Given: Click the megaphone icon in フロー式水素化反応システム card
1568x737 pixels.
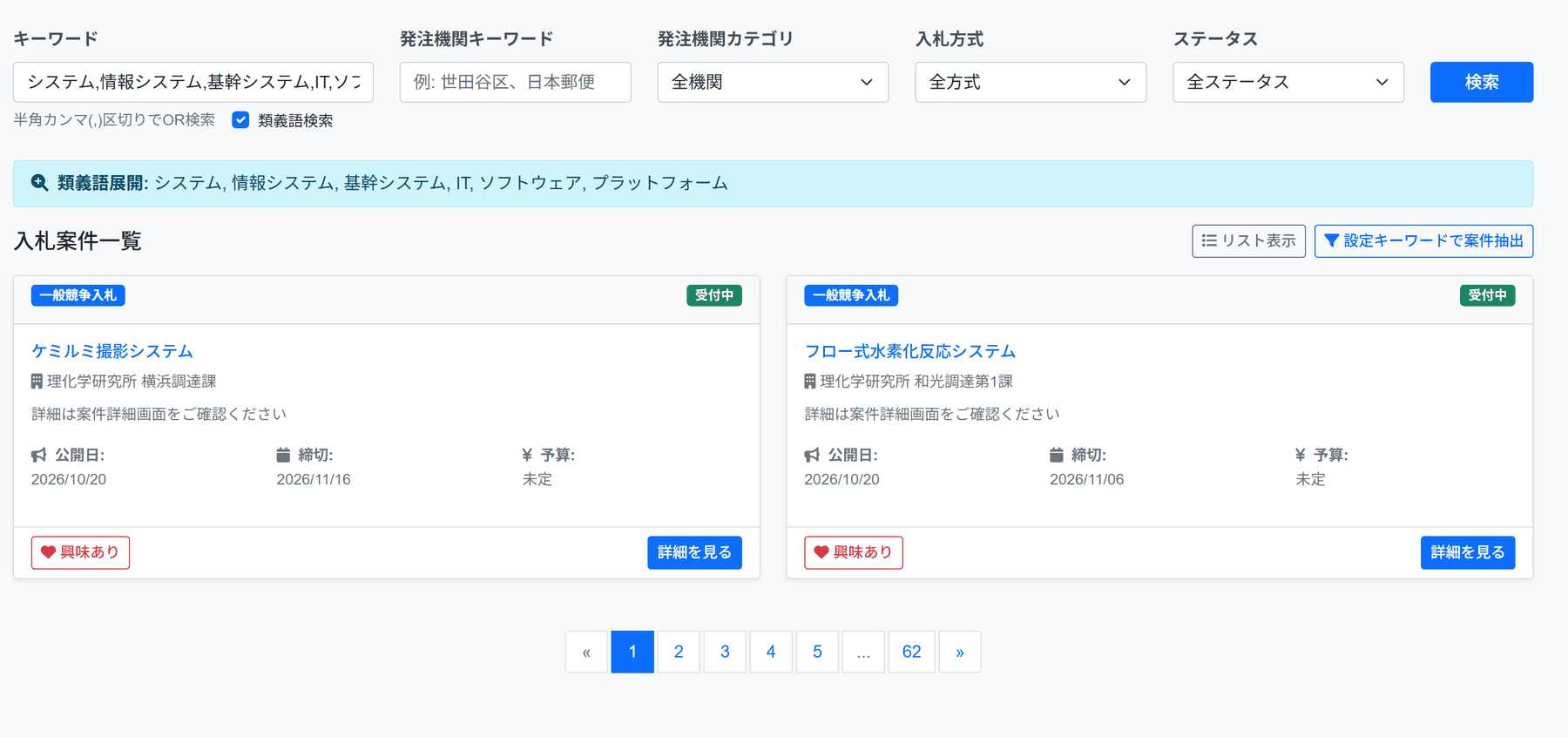Looking at the screenshot, I should pyautogui.click(x=812, y=455).
